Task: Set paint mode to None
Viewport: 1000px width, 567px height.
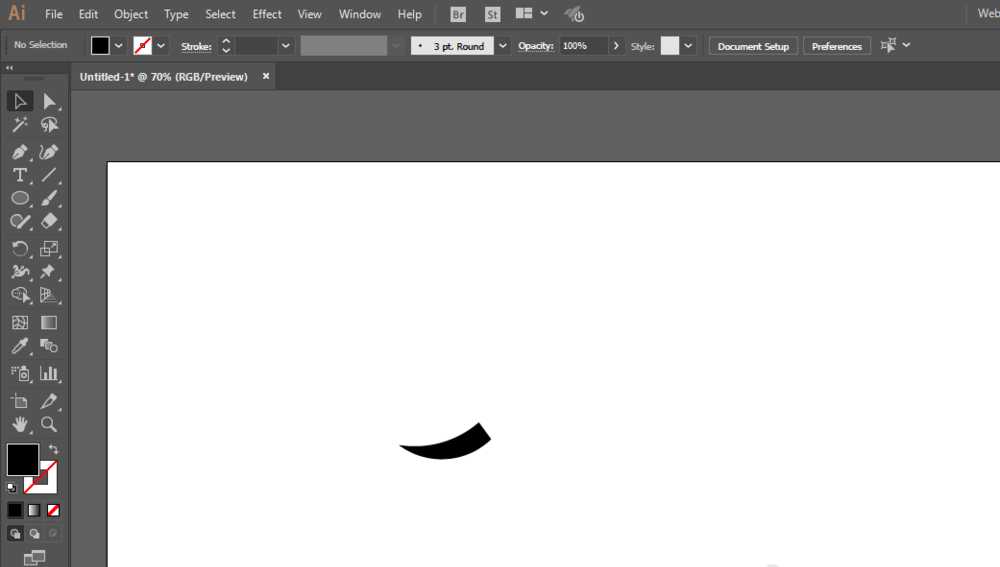Action: tap(54, 510)
